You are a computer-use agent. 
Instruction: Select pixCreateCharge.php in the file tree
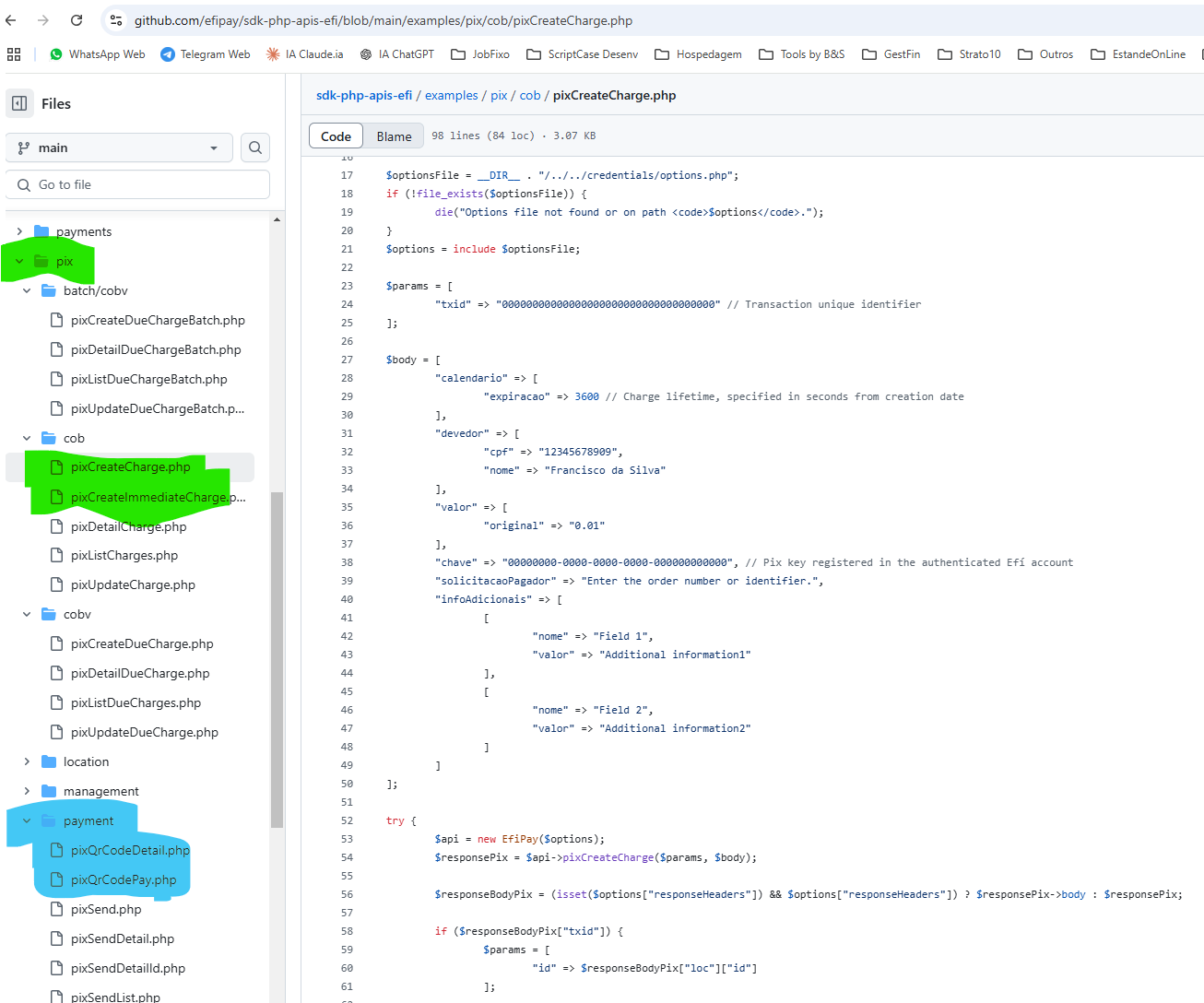tap(130, 467)
